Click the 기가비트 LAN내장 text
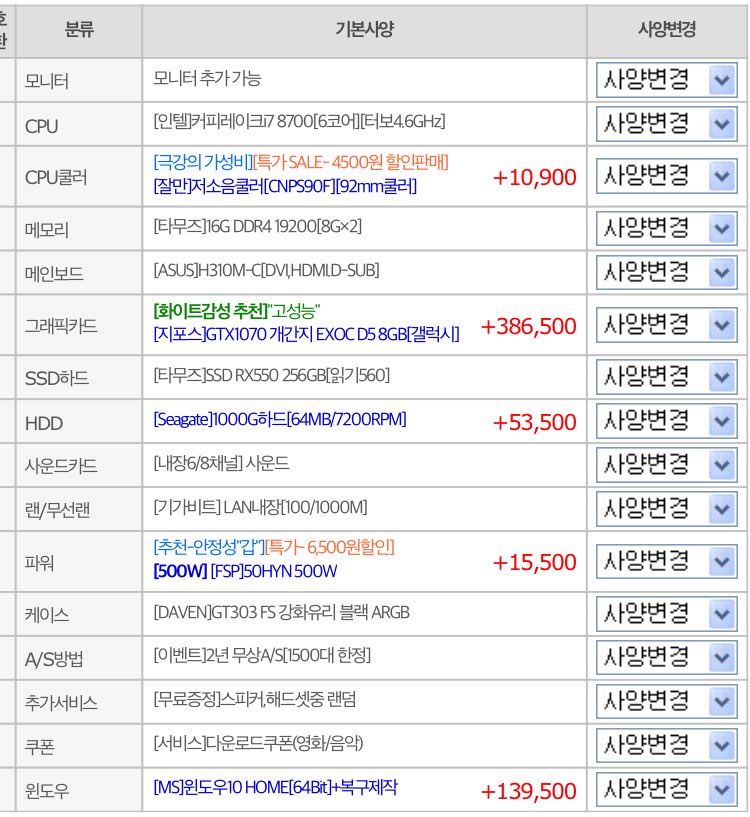This screenshot has width=750, height=817. pos(260,507)
